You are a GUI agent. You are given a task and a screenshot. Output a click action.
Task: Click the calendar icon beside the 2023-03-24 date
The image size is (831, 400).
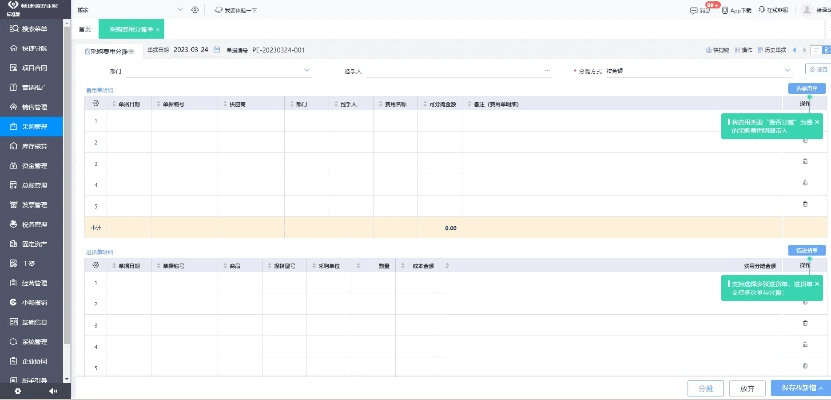[x=216, y=49]
